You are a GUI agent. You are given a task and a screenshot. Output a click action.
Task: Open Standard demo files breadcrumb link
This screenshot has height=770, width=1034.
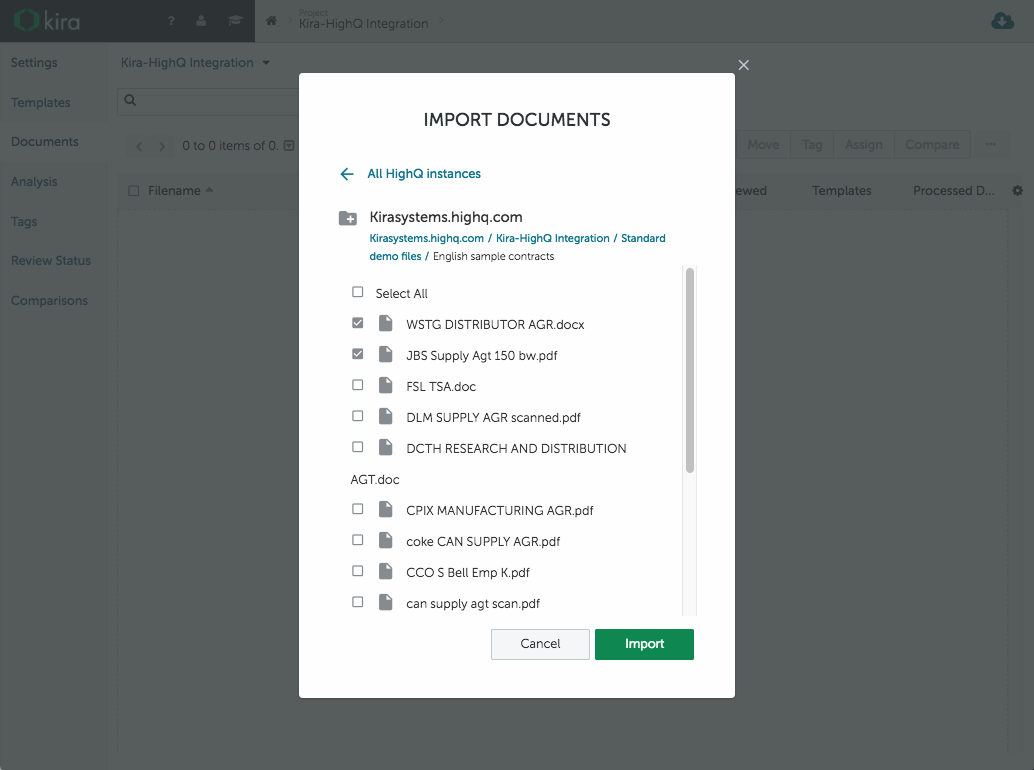pyautogui.click(x=517, y=247)
